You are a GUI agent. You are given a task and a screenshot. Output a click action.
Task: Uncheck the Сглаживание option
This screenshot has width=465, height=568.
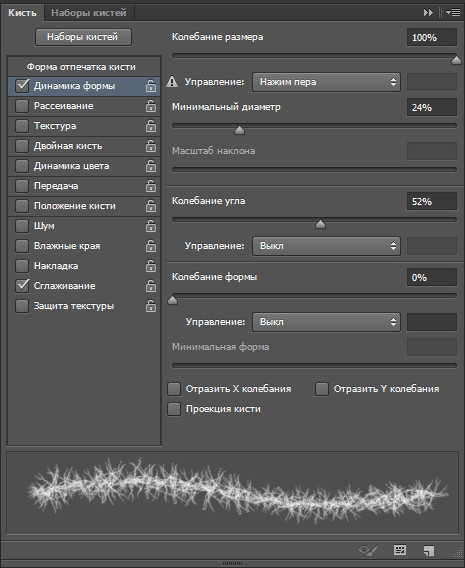[22, 286]
